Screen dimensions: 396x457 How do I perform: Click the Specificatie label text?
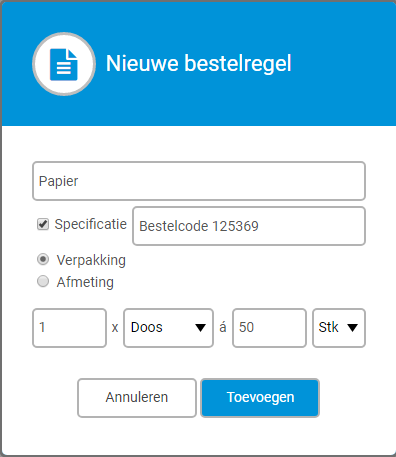pos(91,224)
